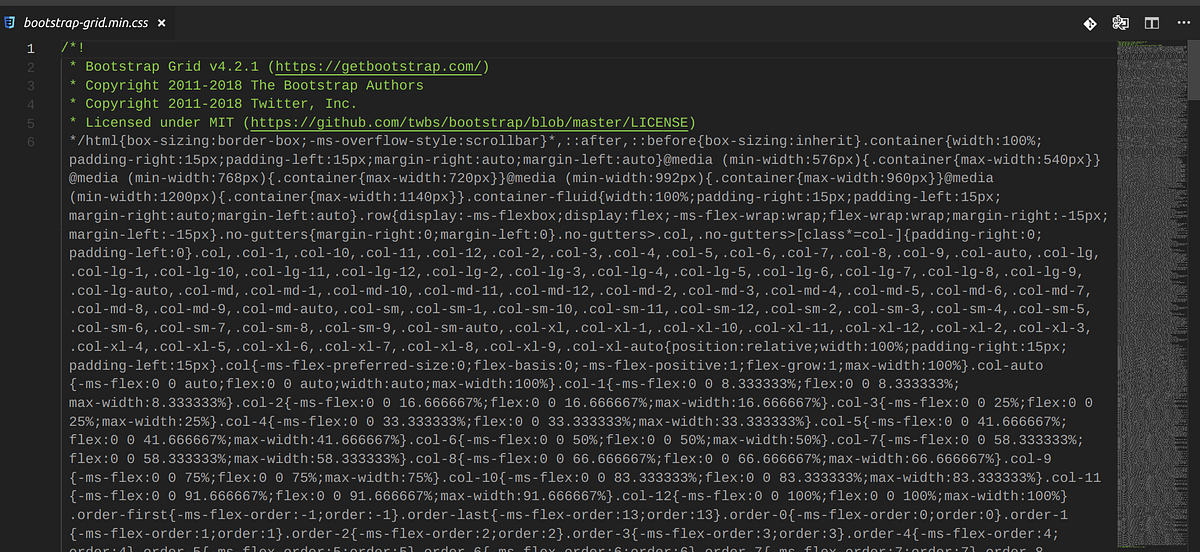
Task: Click the '.col-lg-auto' selector text
Action: [119, 291]
